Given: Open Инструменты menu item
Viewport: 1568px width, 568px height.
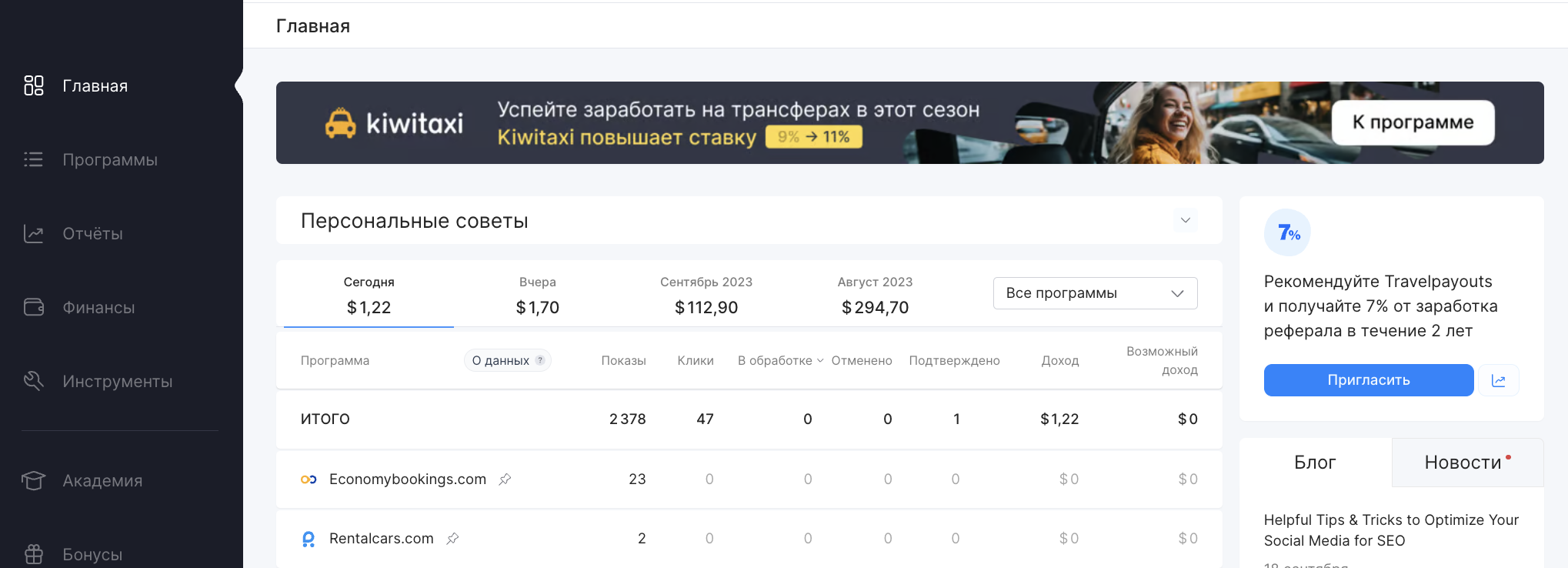Looking at the screenshot, I should pos(118,382).
